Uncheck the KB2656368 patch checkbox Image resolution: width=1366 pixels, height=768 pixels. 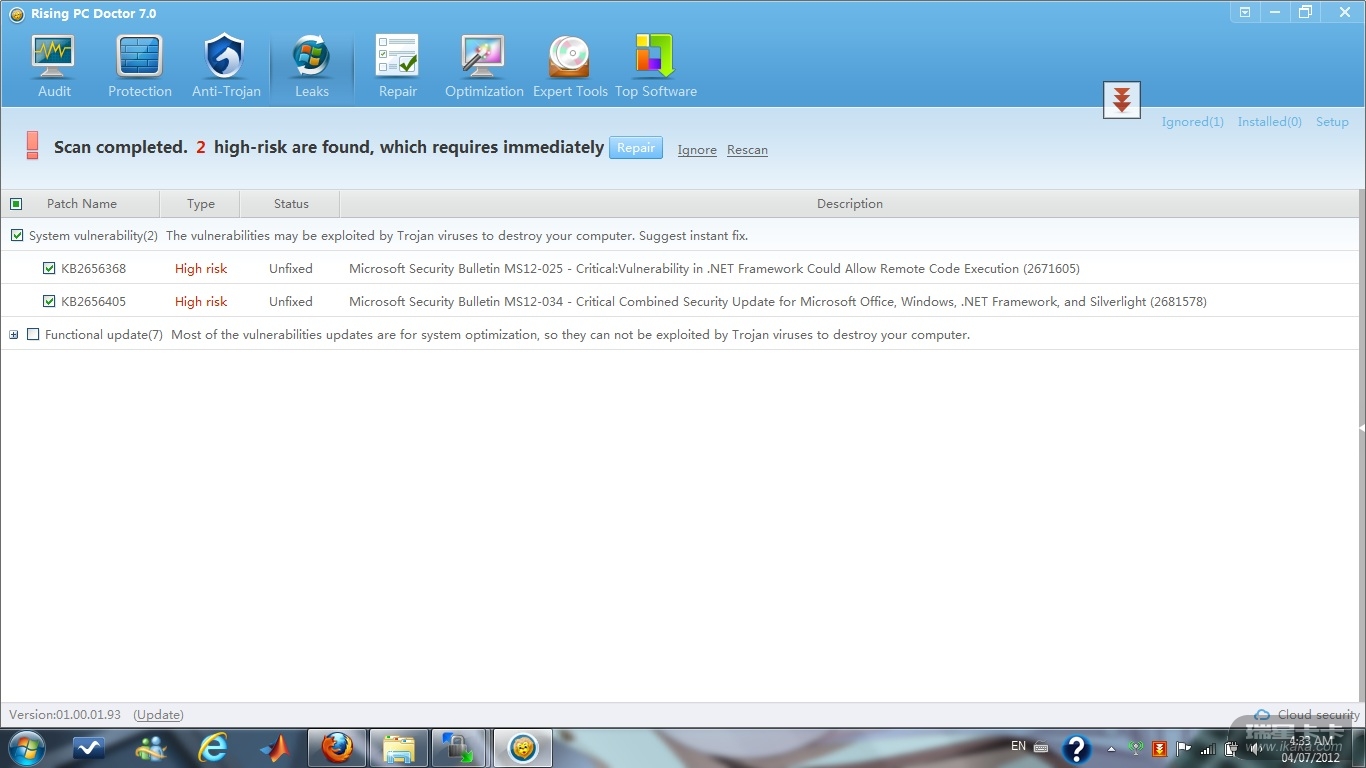click(x=49, y=269)
